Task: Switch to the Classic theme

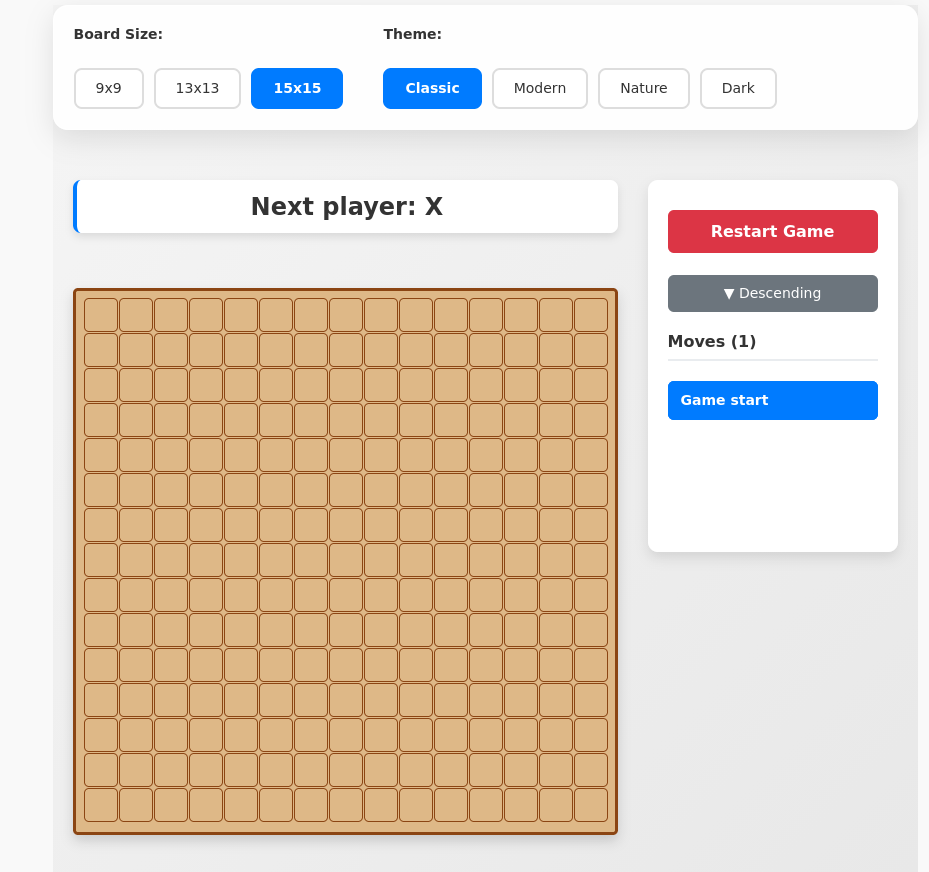Action: (432, 88)
